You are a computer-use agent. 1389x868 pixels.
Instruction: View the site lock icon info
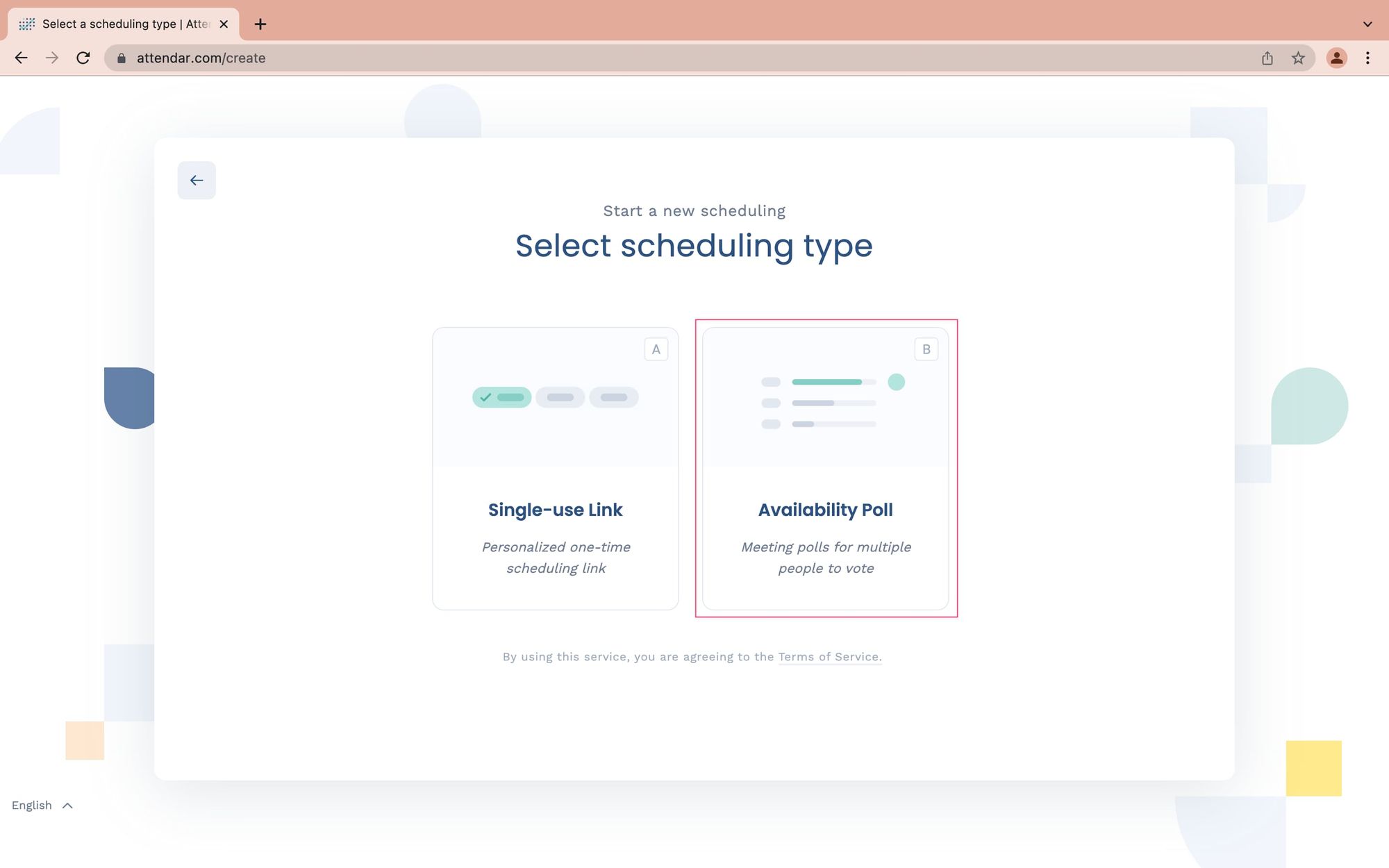pyautogui.click(x=122, y=58)
